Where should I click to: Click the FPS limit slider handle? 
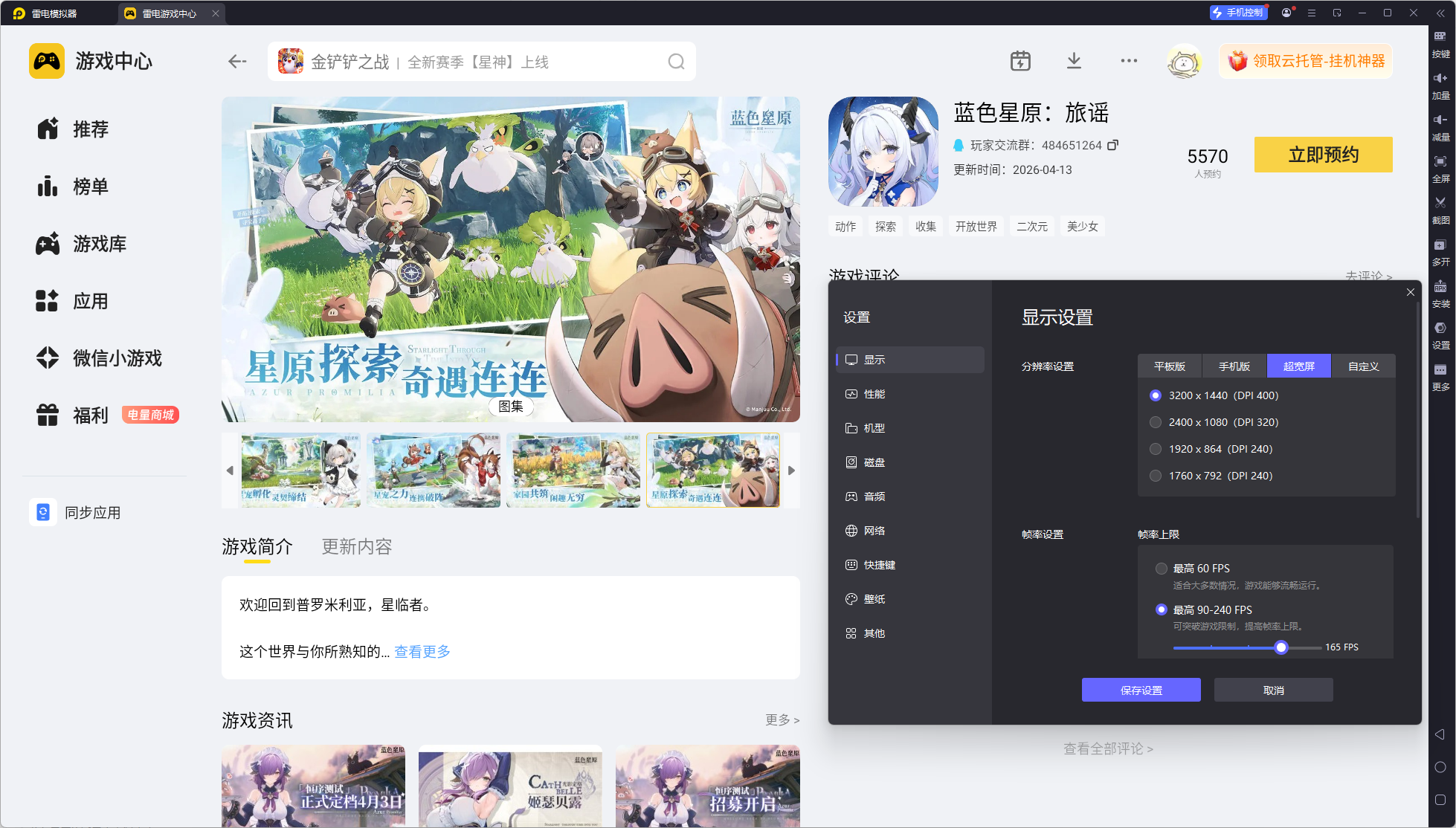(1281, 647)
